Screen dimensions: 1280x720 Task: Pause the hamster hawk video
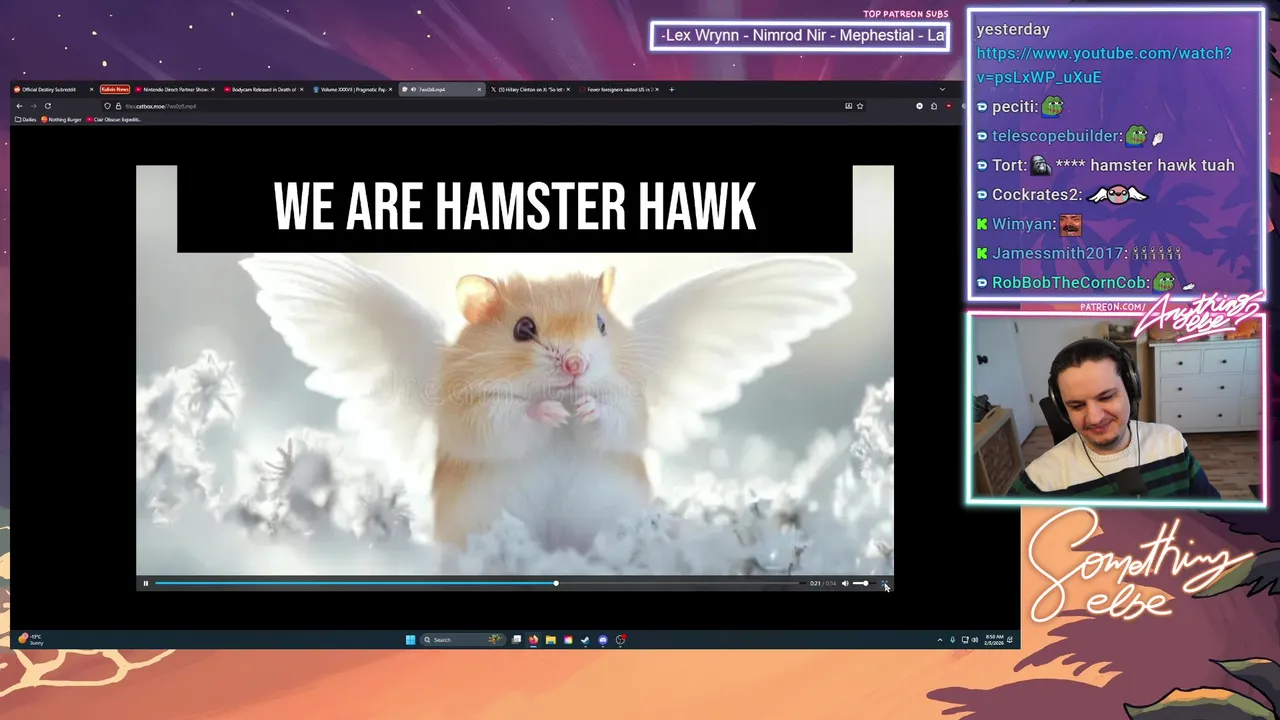[x=145, y=583]
